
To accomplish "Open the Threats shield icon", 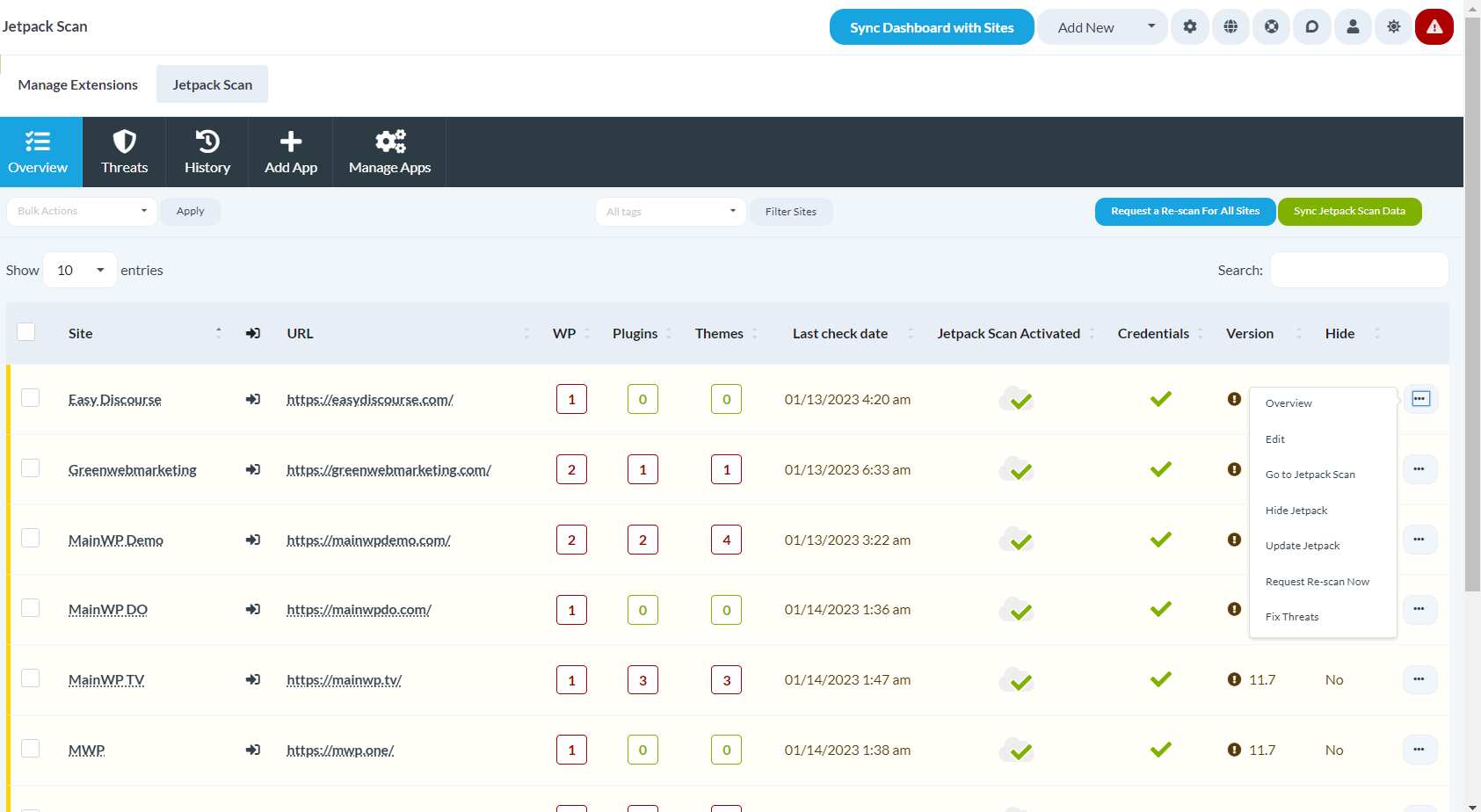I will pyautogui.click(x=125, y=141).
